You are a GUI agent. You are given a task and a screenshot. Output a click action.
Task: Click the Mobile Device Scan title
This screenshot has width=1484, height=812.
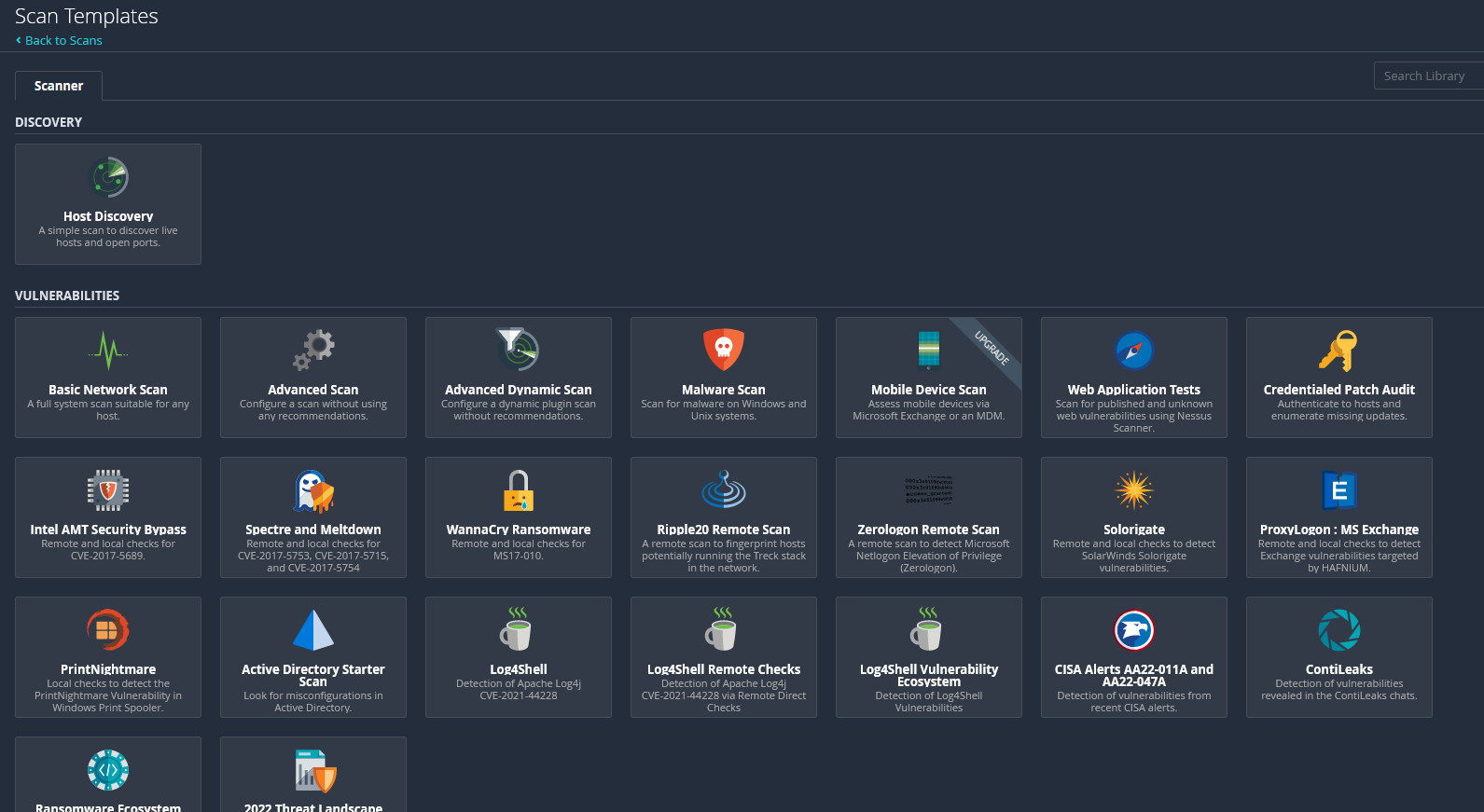[x=929, y=390]
